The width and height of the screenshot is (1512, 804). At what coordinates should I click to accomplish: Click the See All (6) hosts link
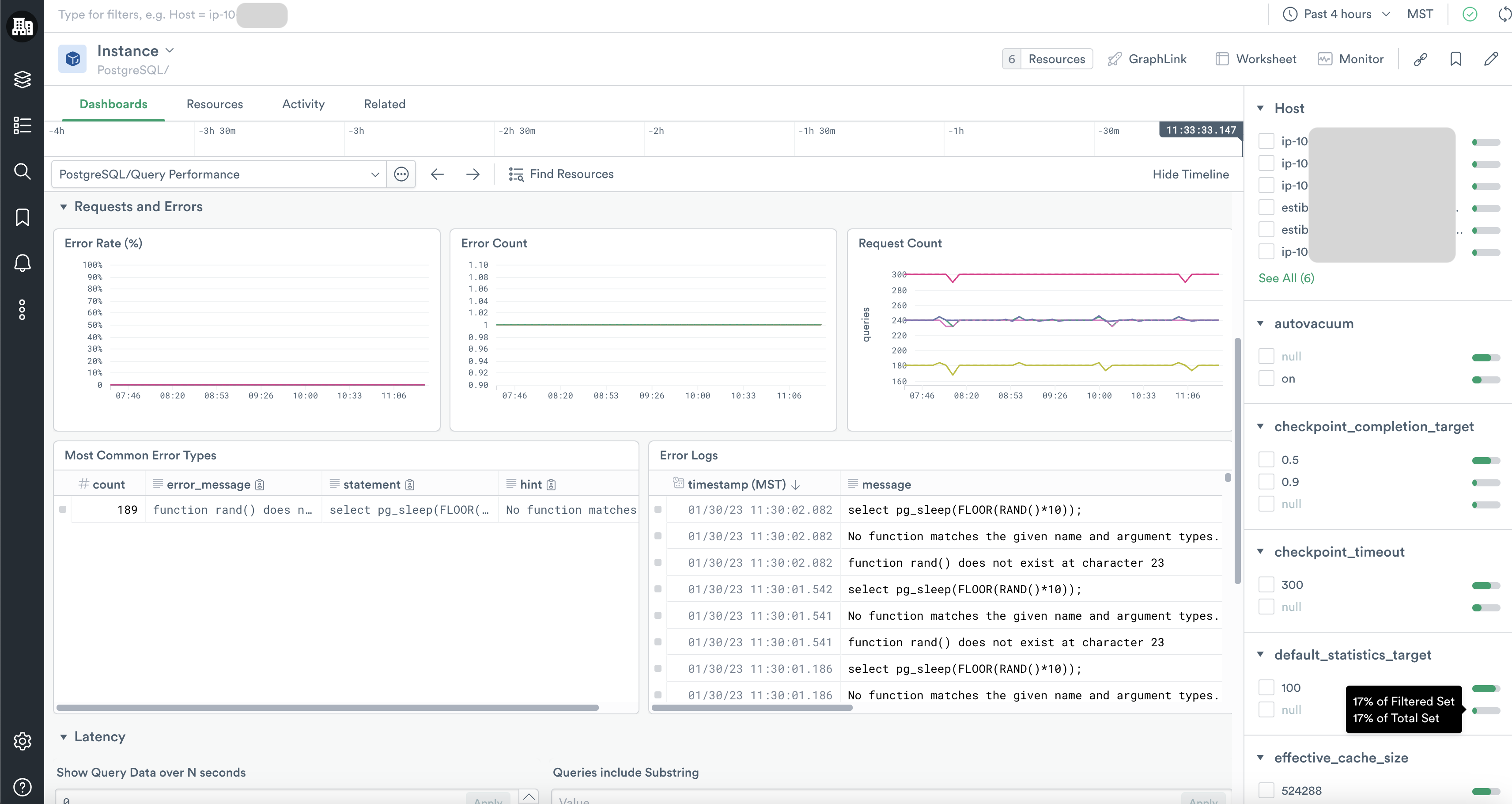[x=1285, y=278]
